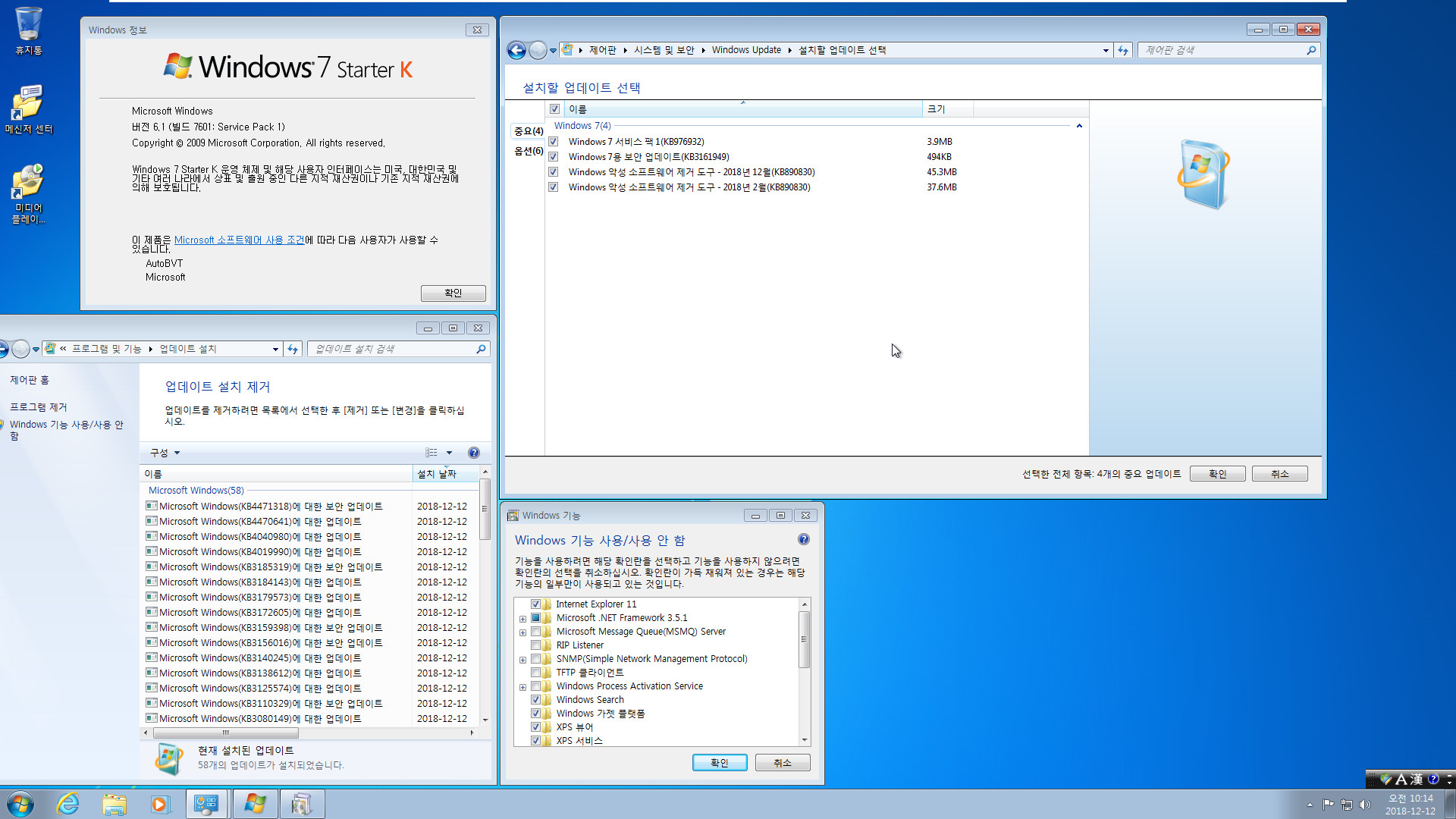Confirm selected updates in Windows Update
The image size is (1456, 819).
click(1218, 474)
